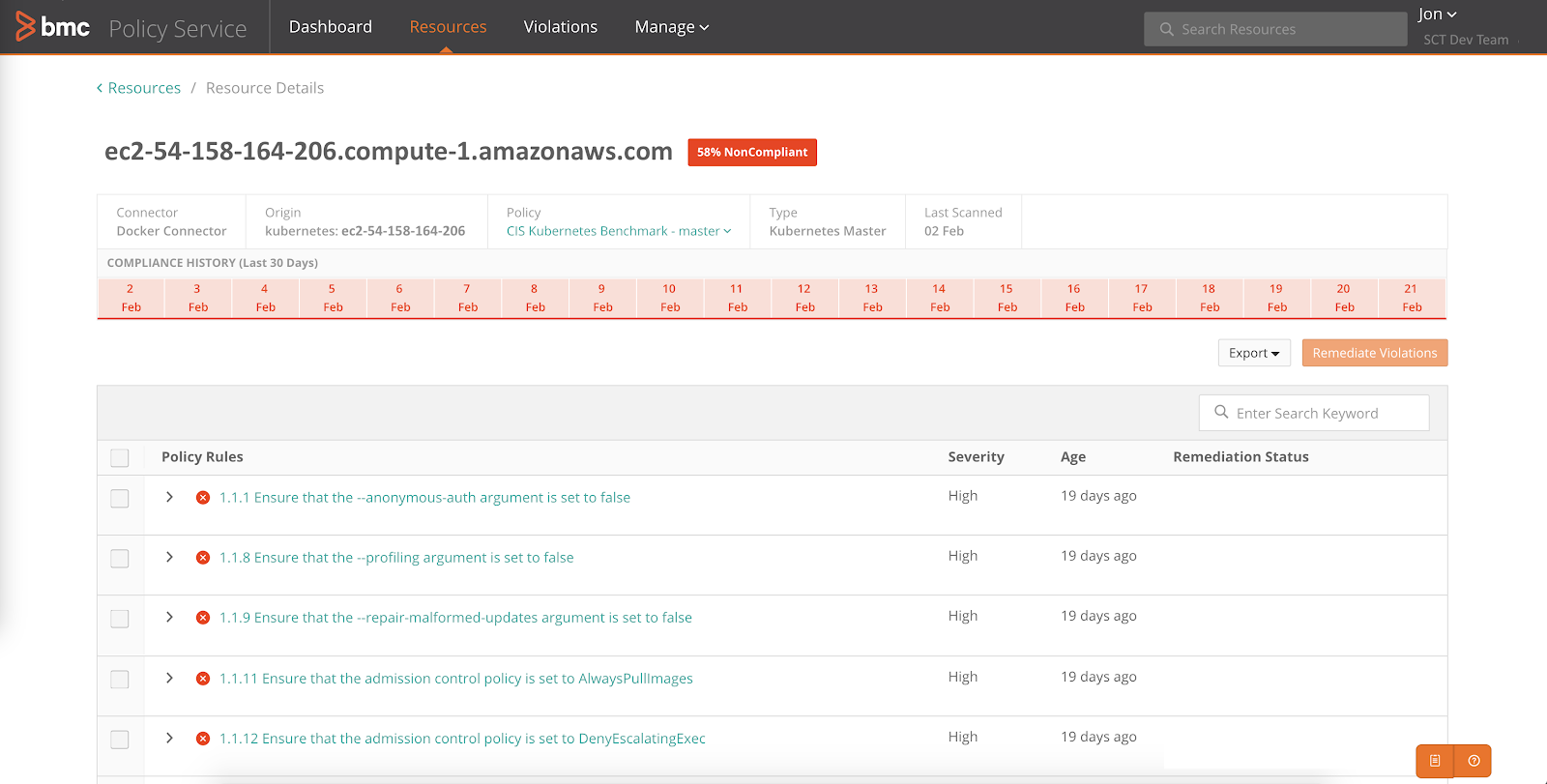Expand rule 1.1.11 AlwaysPullImages details
1547x784 pixels.
tap(169, 678)
